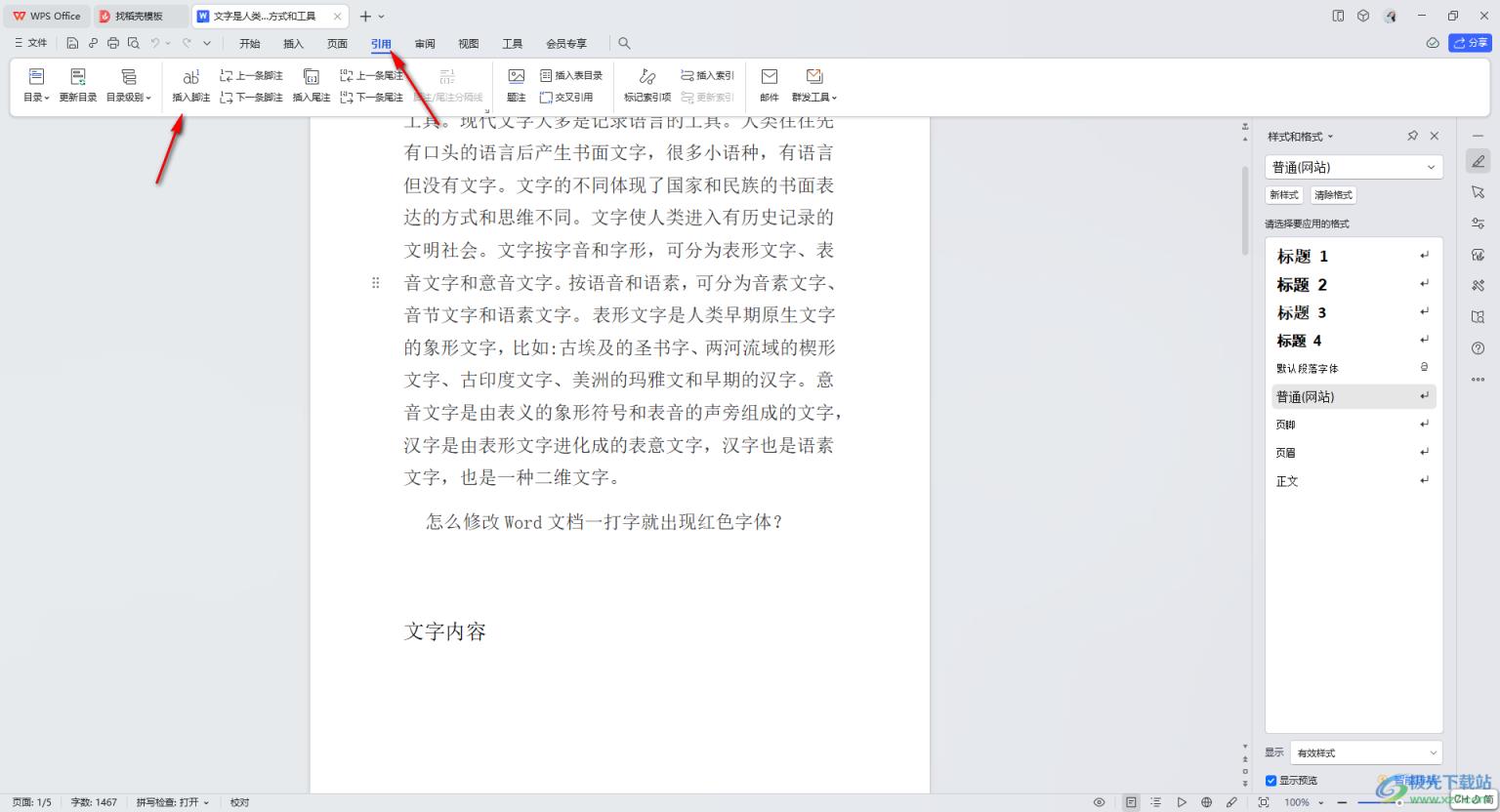The height and width of the screenshot is (812, 1500).
Task: Go to 上一条尾注 (previous endnote)
Action: [371, 75]
